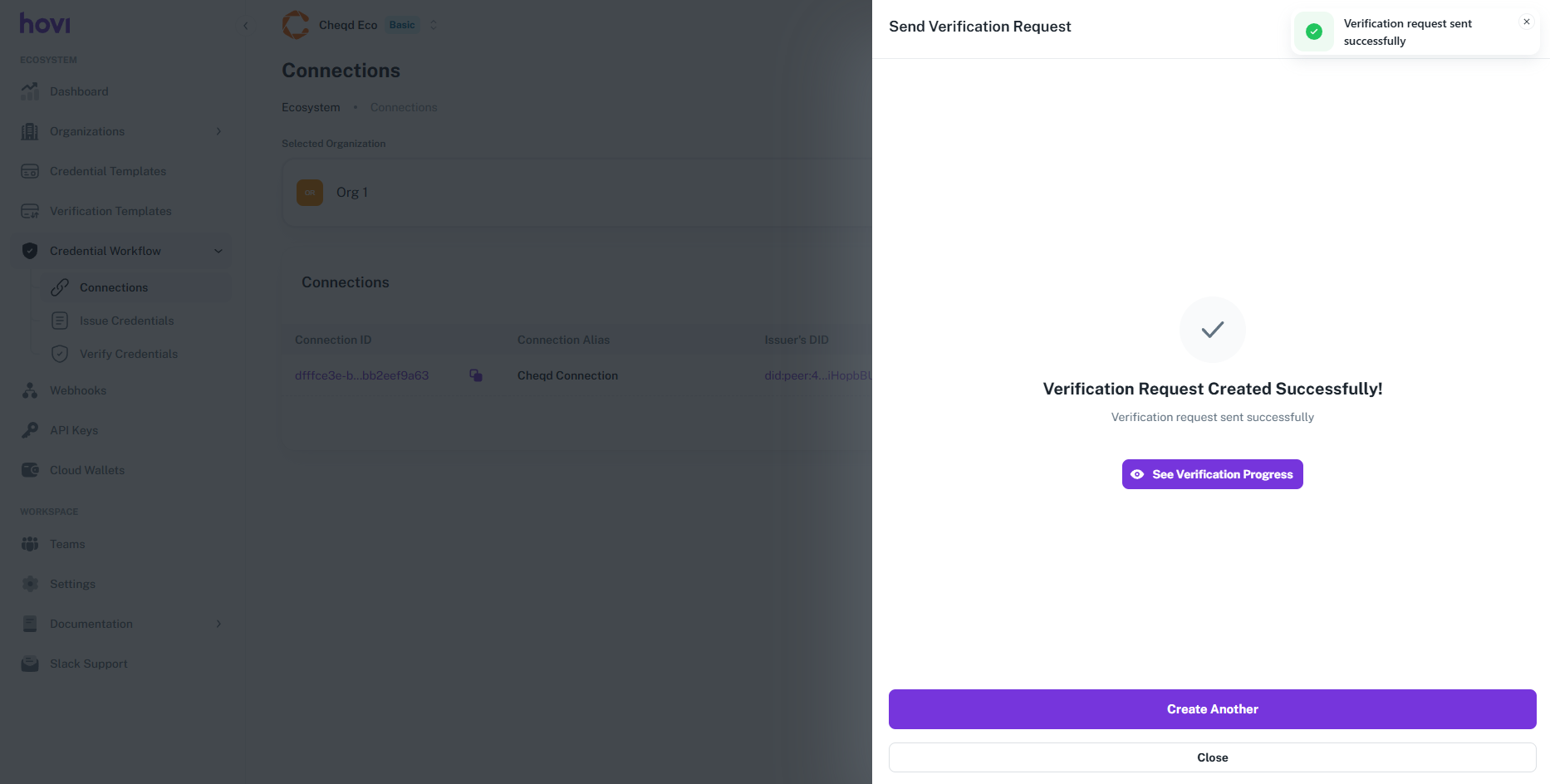This screenshot has width=1550, height=784.
Task: Go to Issue Credentials page
Action: 126,321
